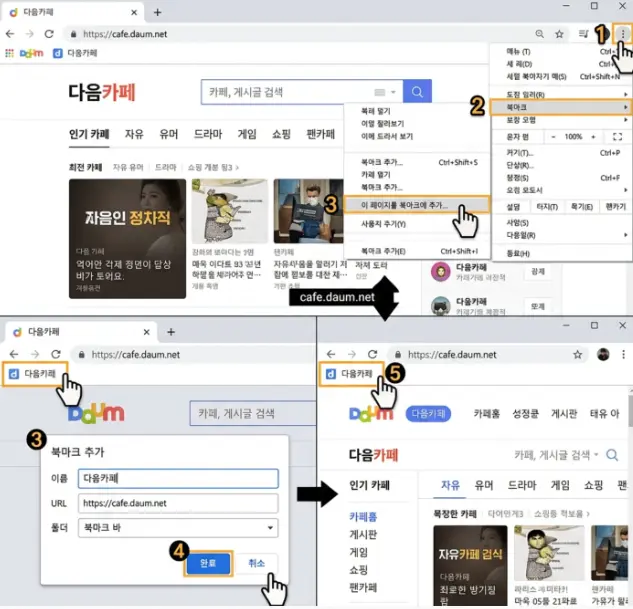Select the 드라마 tab in top window
Screen dimensions: 633x609
[208, 134]
